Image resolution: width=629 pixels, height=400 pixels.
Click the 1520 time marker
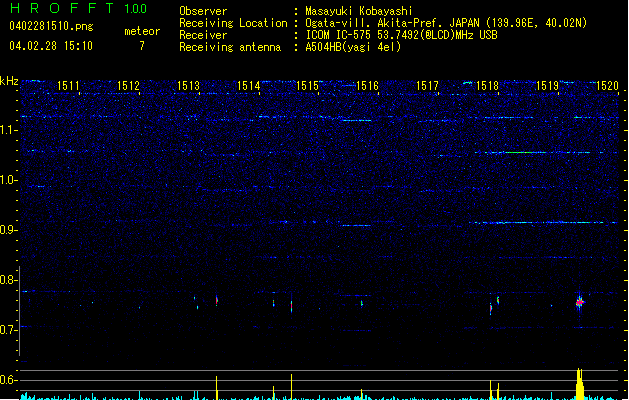607,86
